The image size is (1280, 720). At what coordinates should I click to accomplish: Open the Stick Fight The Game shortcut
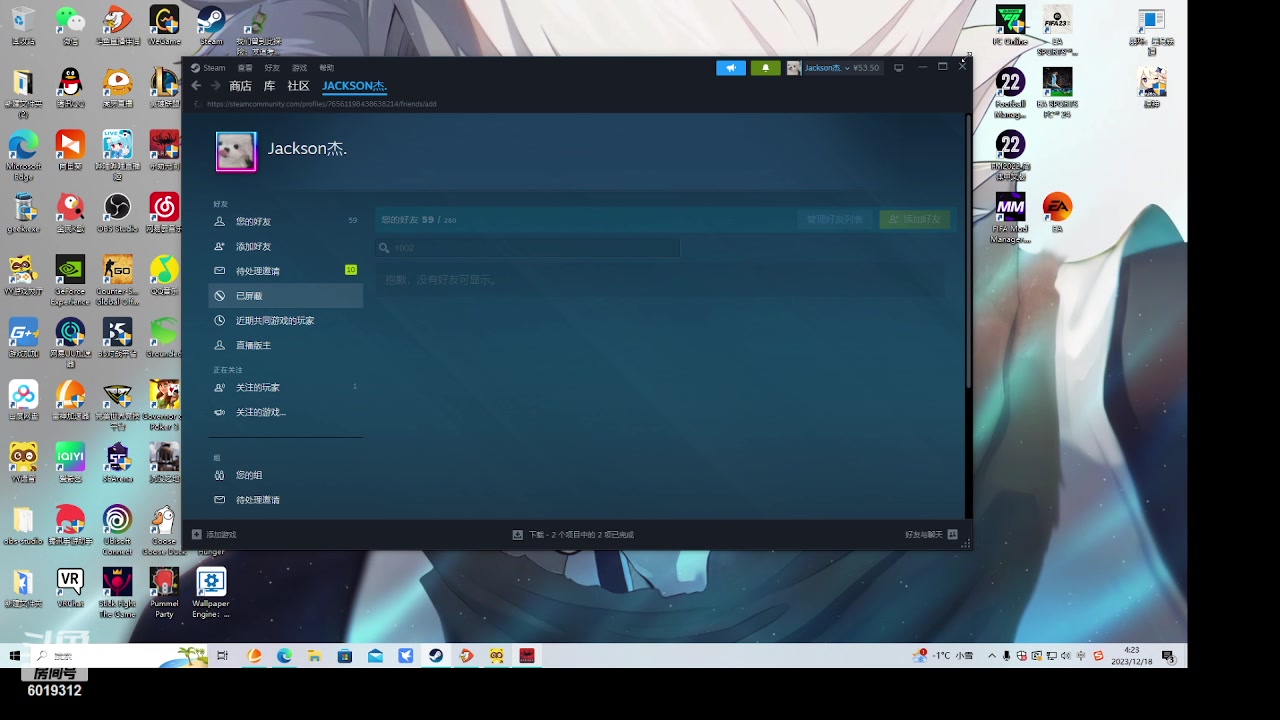click(x=117, y=593)
